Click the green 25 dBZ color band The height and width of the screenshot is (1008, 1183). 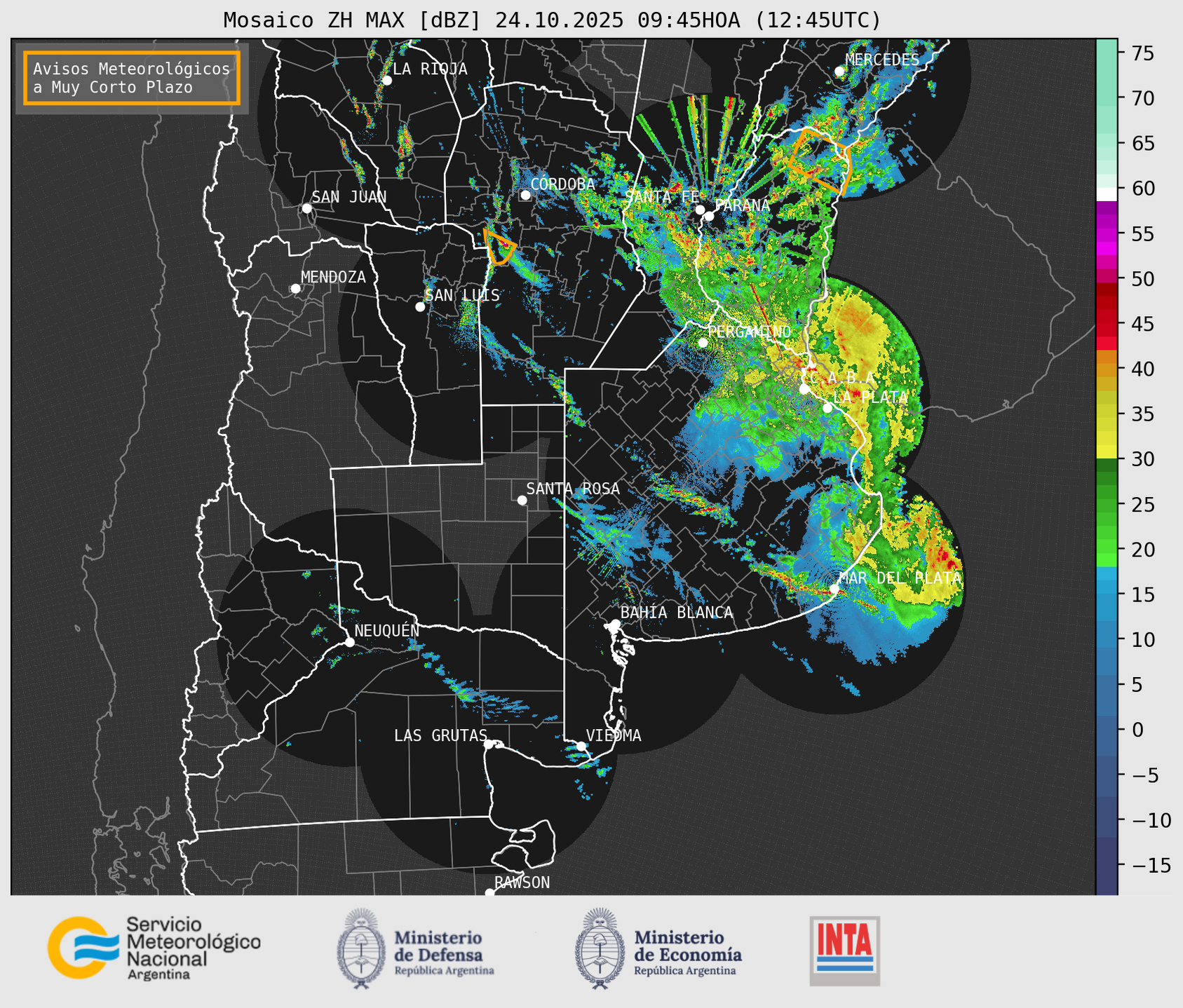pyautogui.click(x=1107, y=505)
